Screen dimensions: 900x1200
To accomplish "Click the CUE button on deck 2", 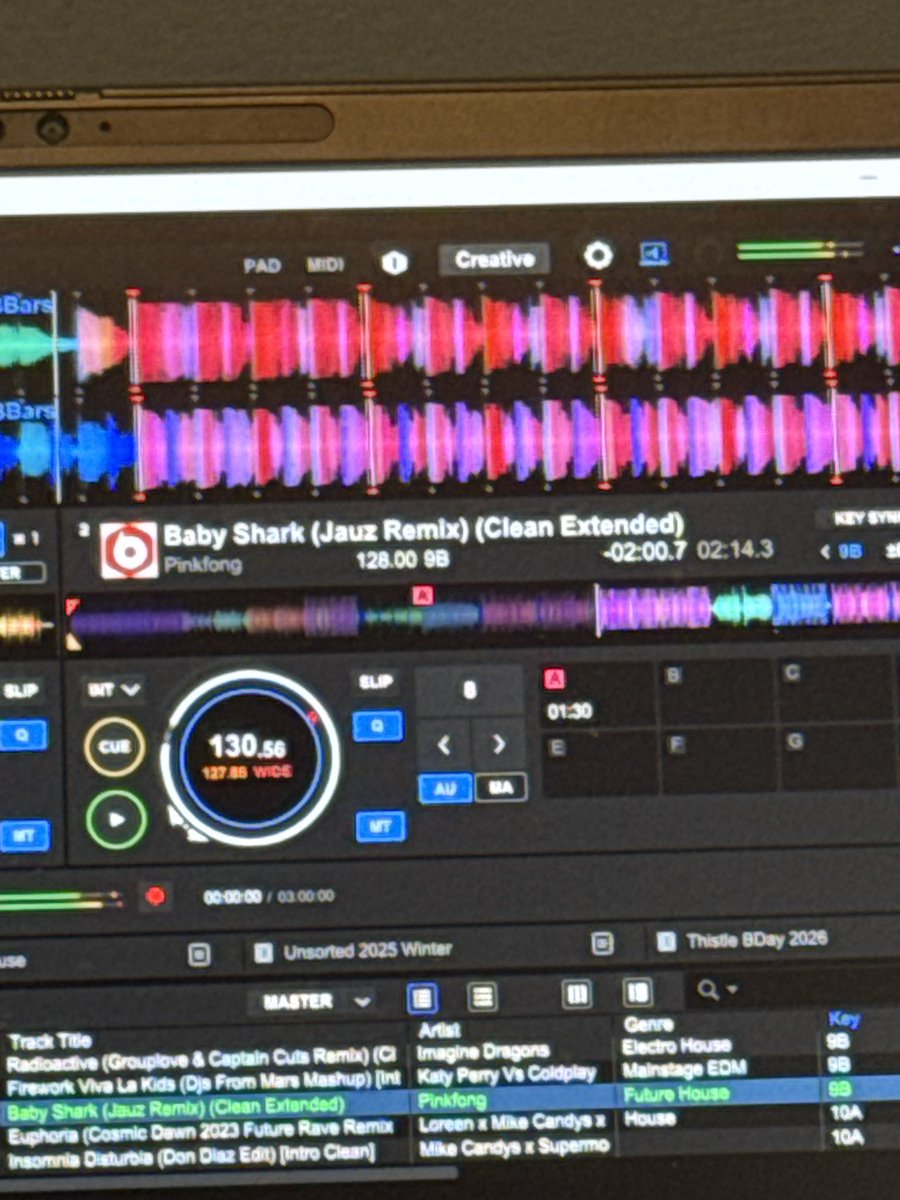I will pos(114,747).
